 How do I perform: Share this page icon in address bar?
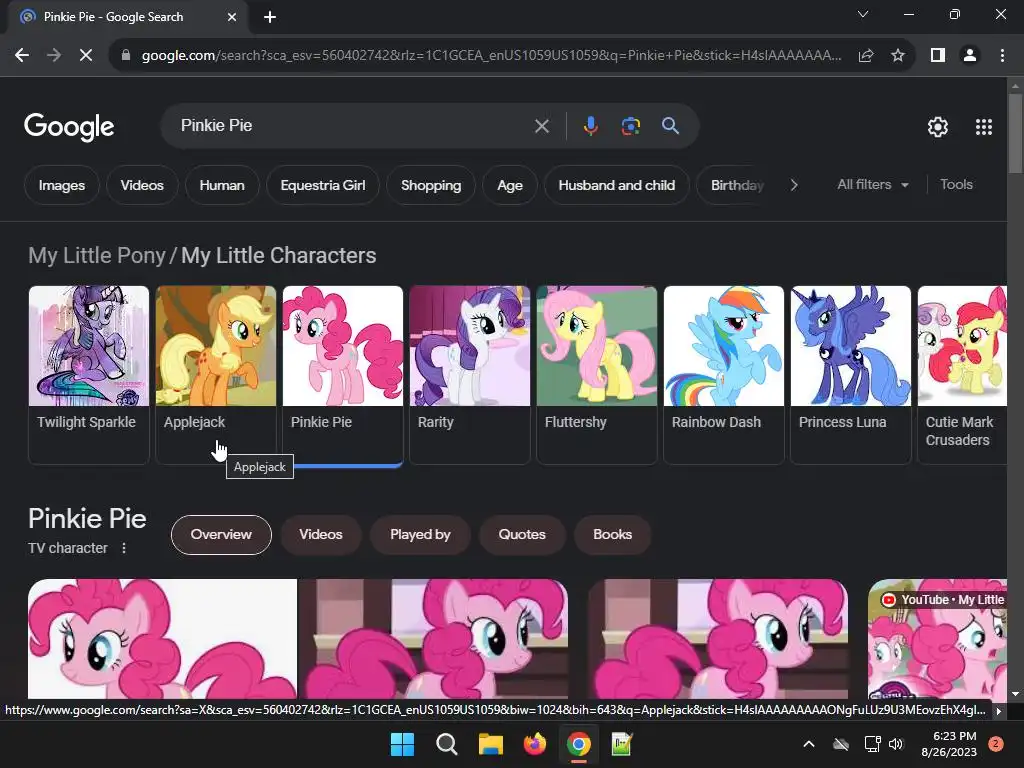pyautogui.click(x=866, y=56)
